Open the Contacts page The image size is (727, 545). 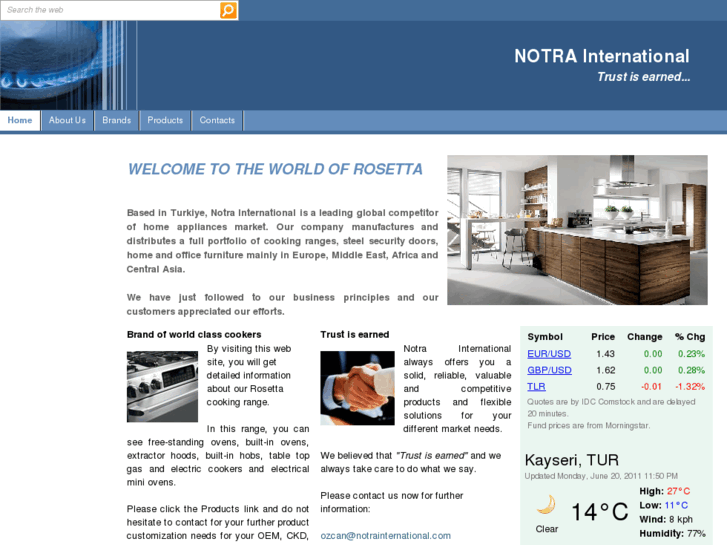coord(217,121)
